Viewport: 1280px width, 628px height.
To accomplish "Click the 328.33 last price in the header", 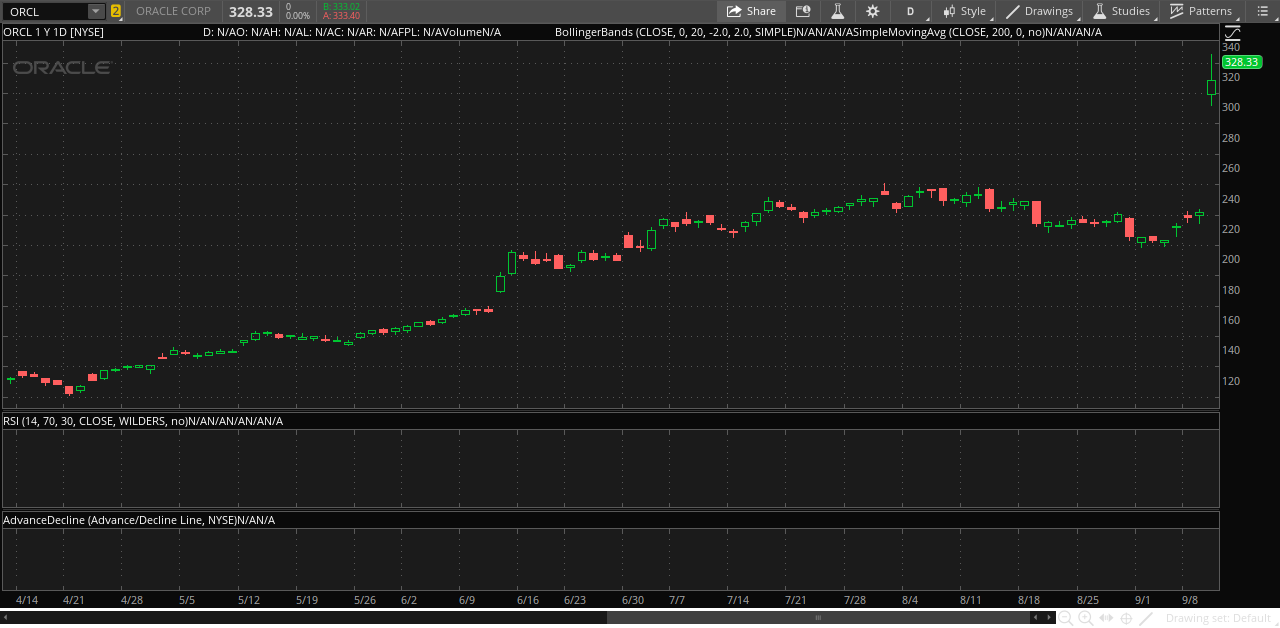I will point(250,11).
